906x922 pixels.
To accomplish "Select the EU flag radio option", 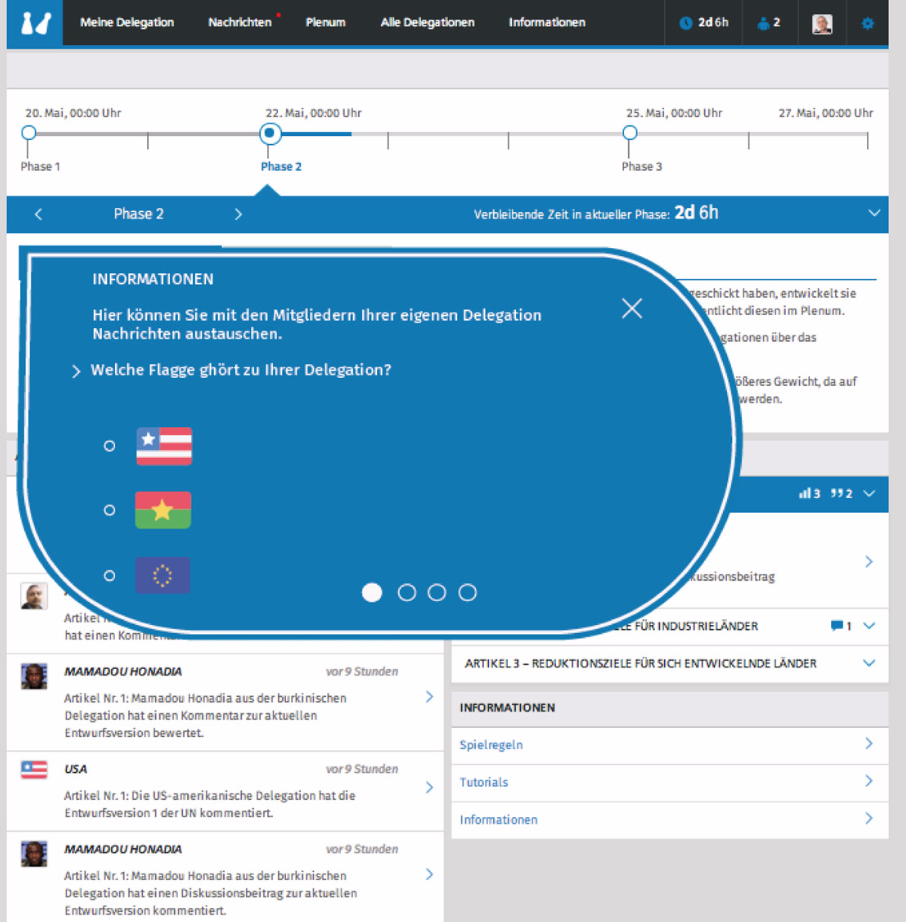I will [110, 576].
